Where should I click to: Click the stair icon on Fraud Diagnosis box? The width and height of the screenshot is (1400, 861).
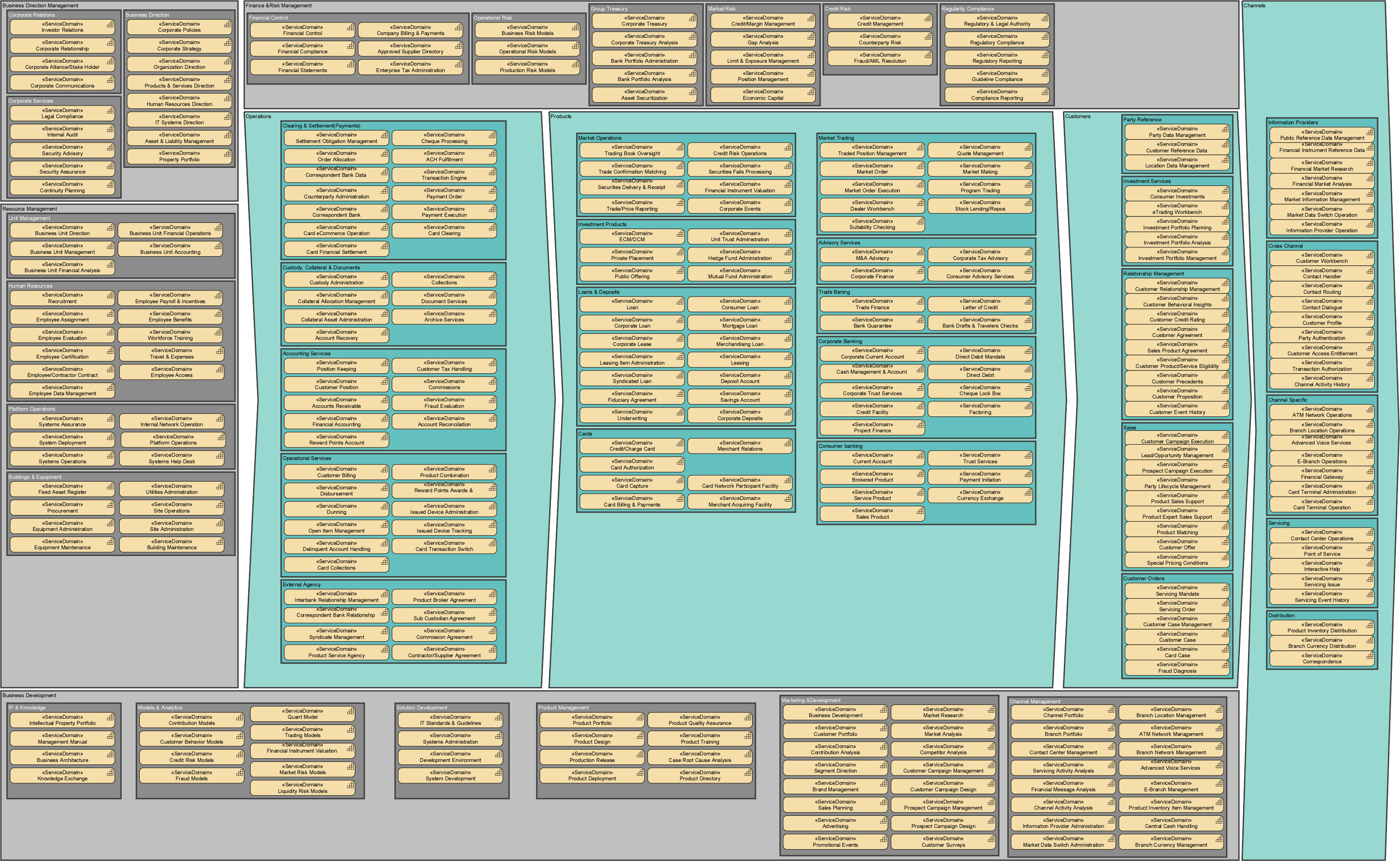pyautogui.click(x=1225, y=665)
